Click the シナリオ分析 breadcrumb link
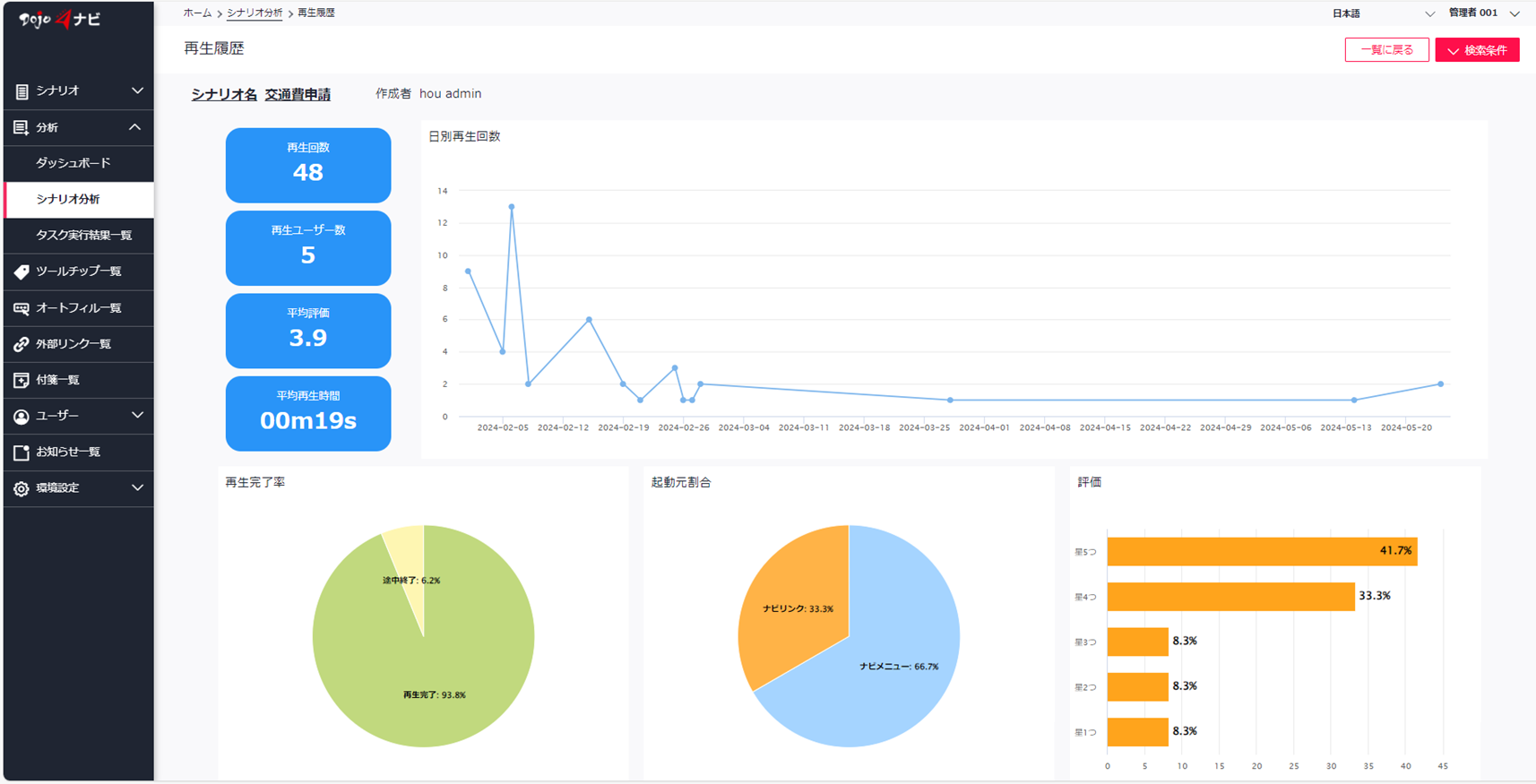This screenshot has width=1536, height=784. [255, 13]
